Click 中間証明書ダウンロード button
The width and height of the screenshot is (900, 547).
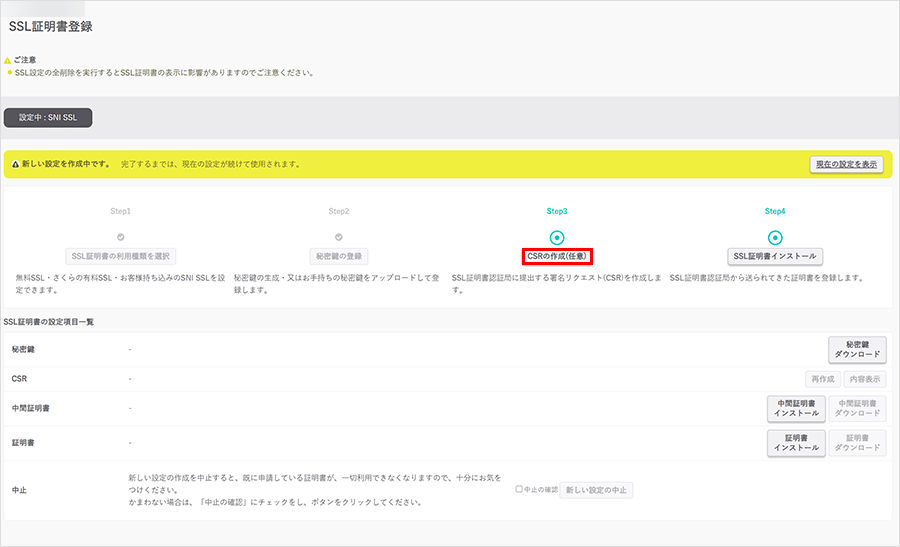tap(857, 408)
